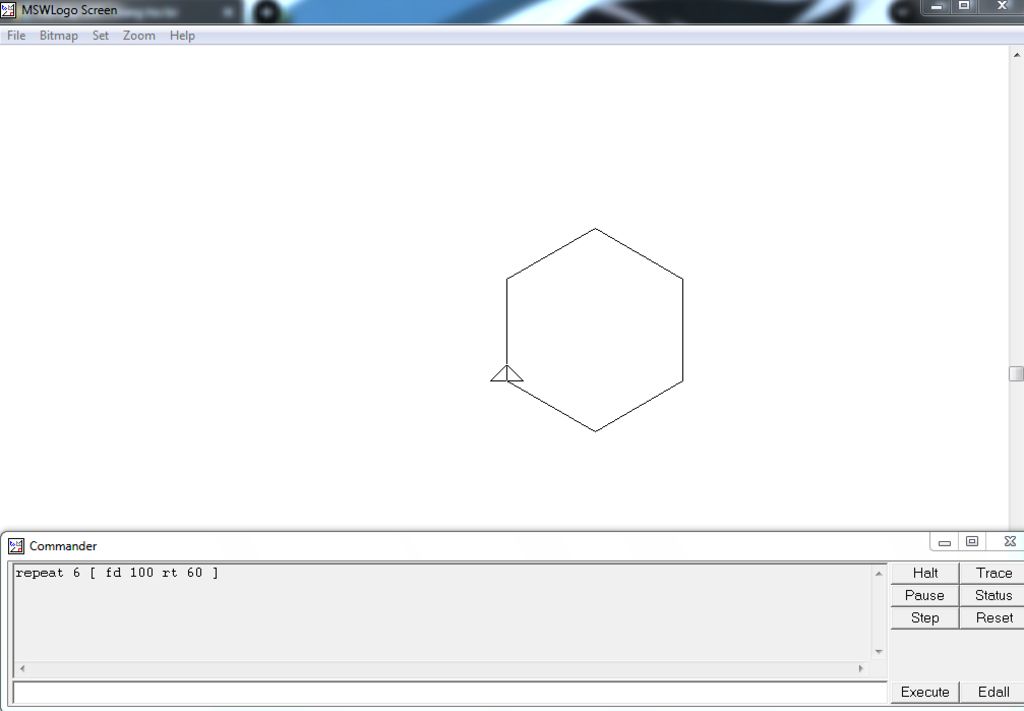
Task: Click the canvas vertical scrollbar thumb
Action: tap(1016, 373)
